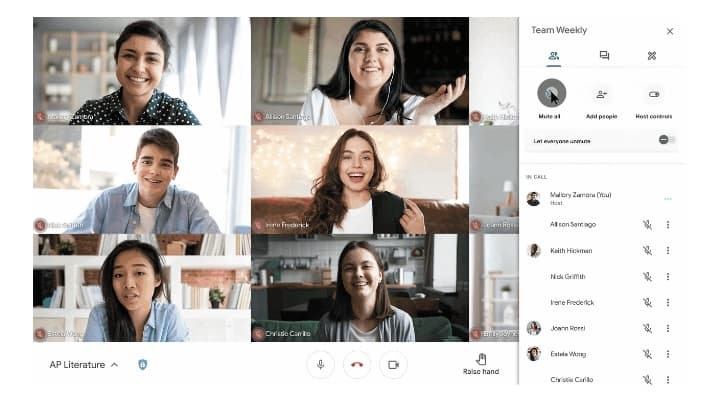Image resolution: width=720 pixels, height=402 pixels.
Task: Switch to the Activities tab
Action: [652, 56]
